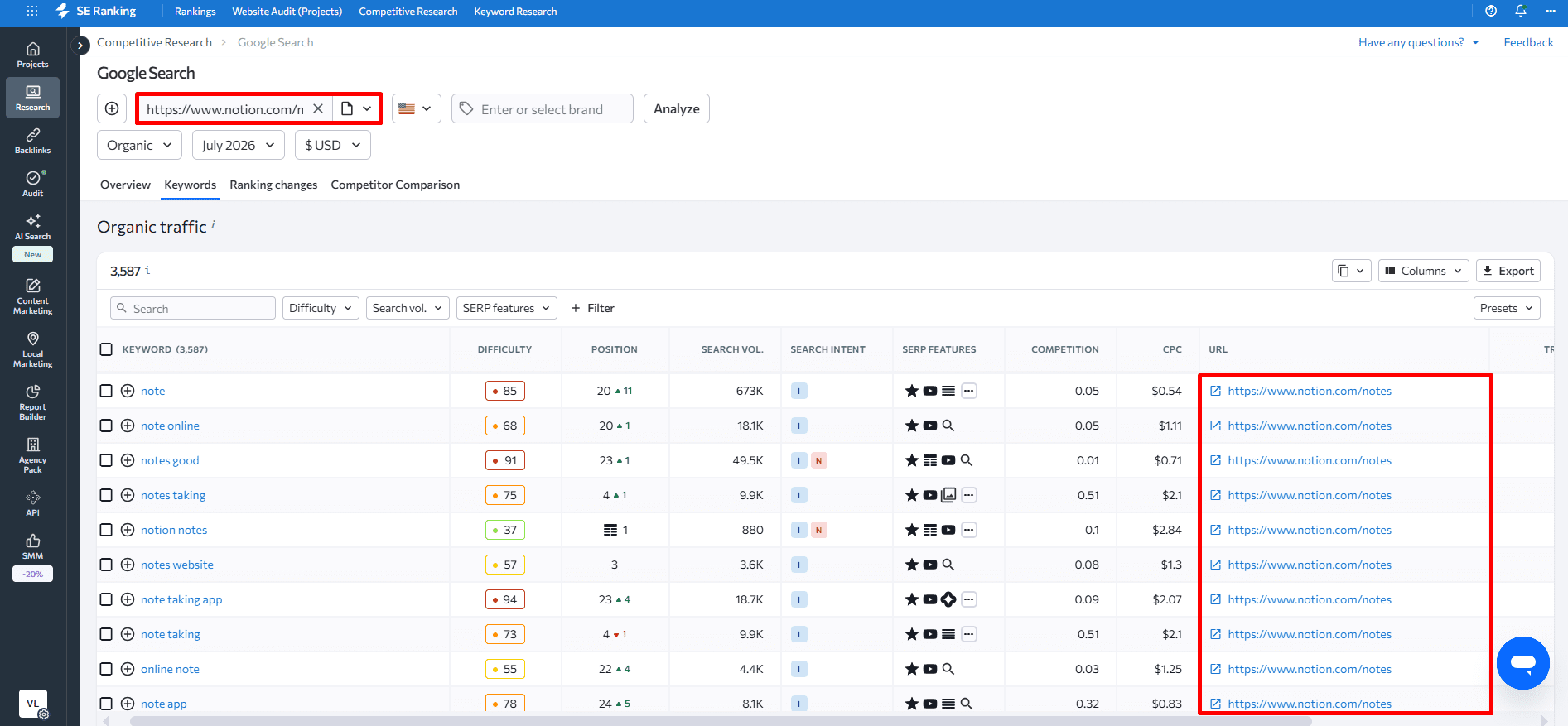This screenshot has height=726, width=1568.
Task: Focus the Enter or select brand field
Action: tap(543, 108)
